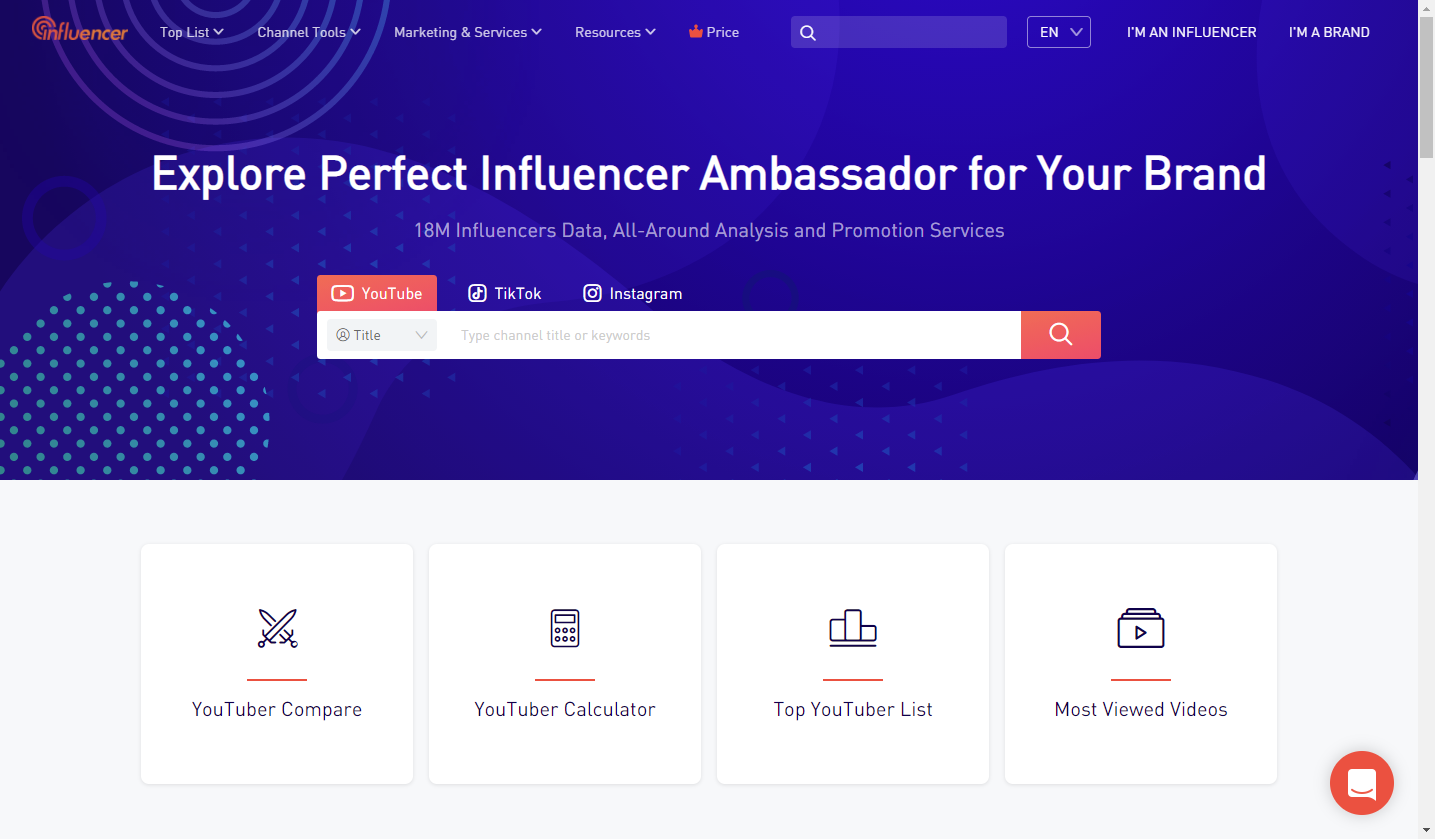Screen dimensions: 1435x839
Task: Click the crossed swords compare icon
Action: [x=277, y=628]
